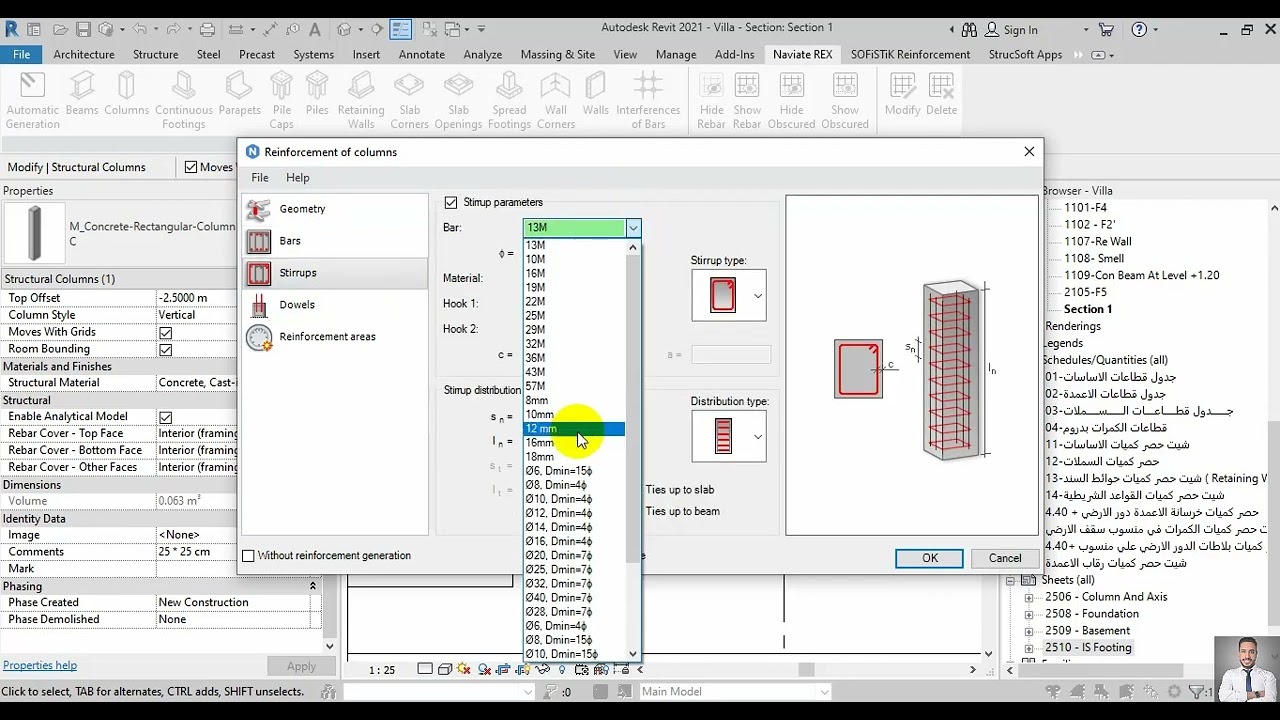
Task: Switch to the Annotate ribbon tab
Action: coord(422,55)
